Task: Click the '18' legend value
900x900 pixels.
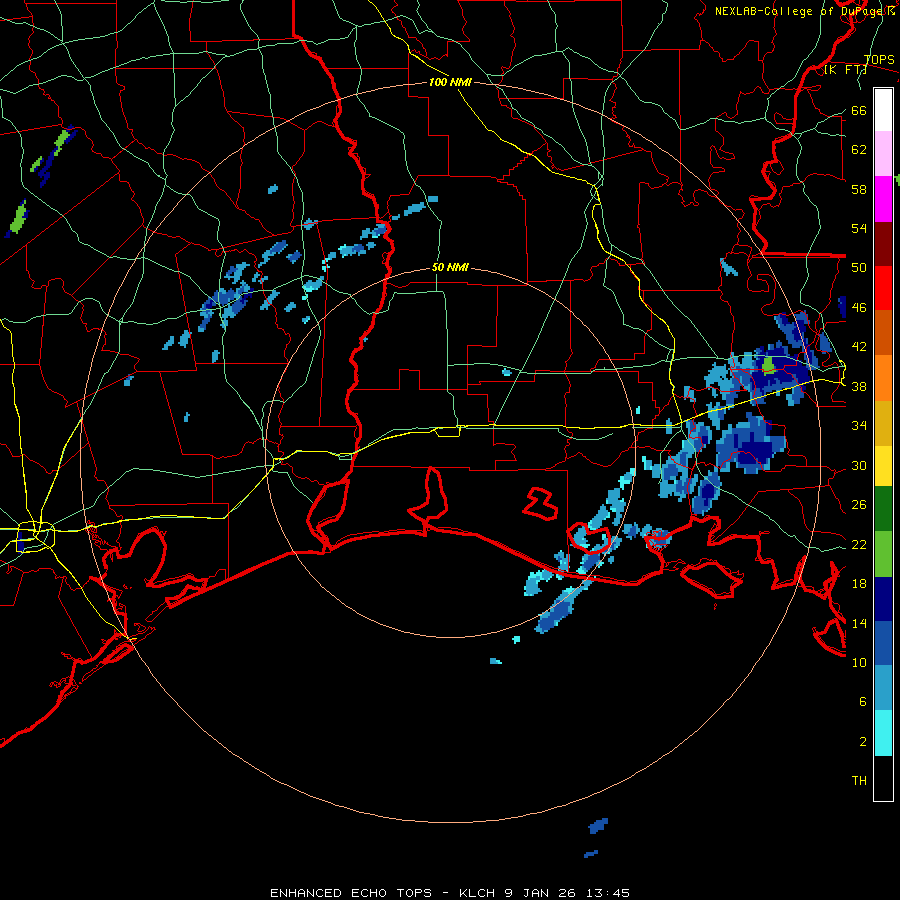Action: [x=859, y=584]
